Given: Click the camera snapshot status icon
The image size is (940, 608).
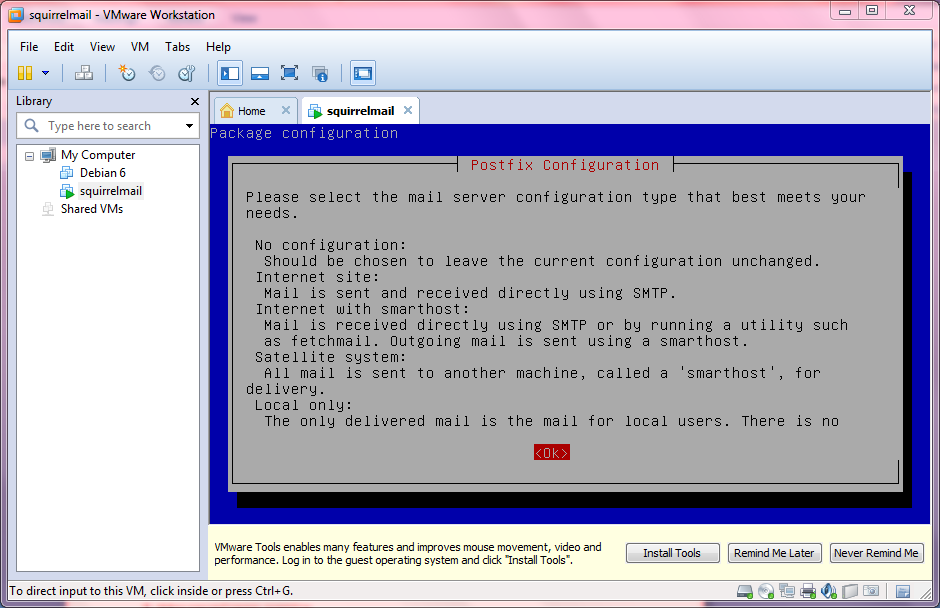Looking at the screenshot, I should (x=871, y=591).
